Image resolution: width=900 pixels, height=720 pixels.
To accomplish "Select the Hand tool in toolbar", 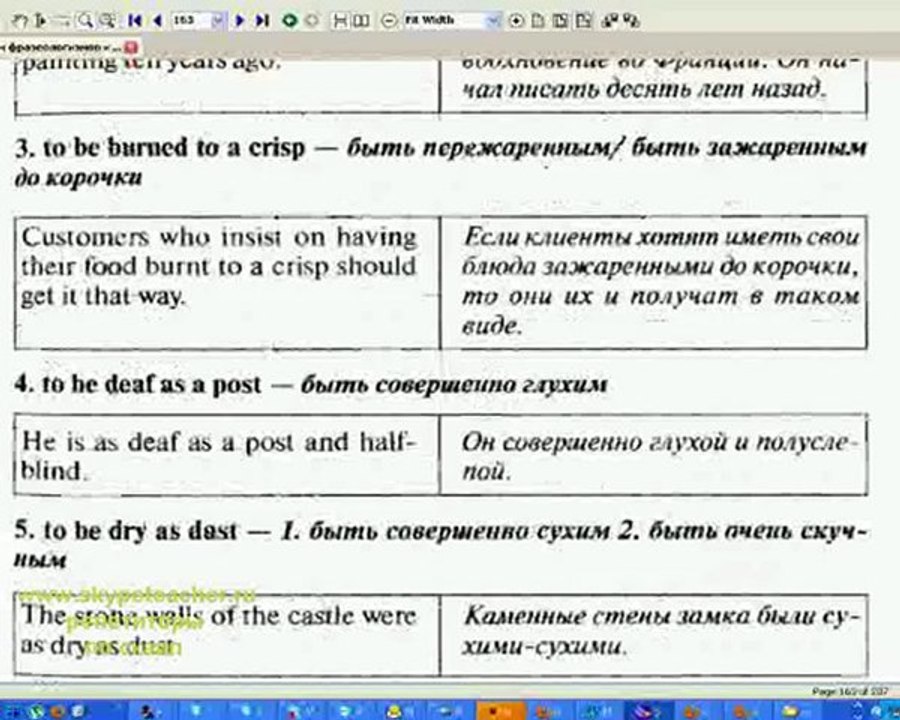I will 20,21.
